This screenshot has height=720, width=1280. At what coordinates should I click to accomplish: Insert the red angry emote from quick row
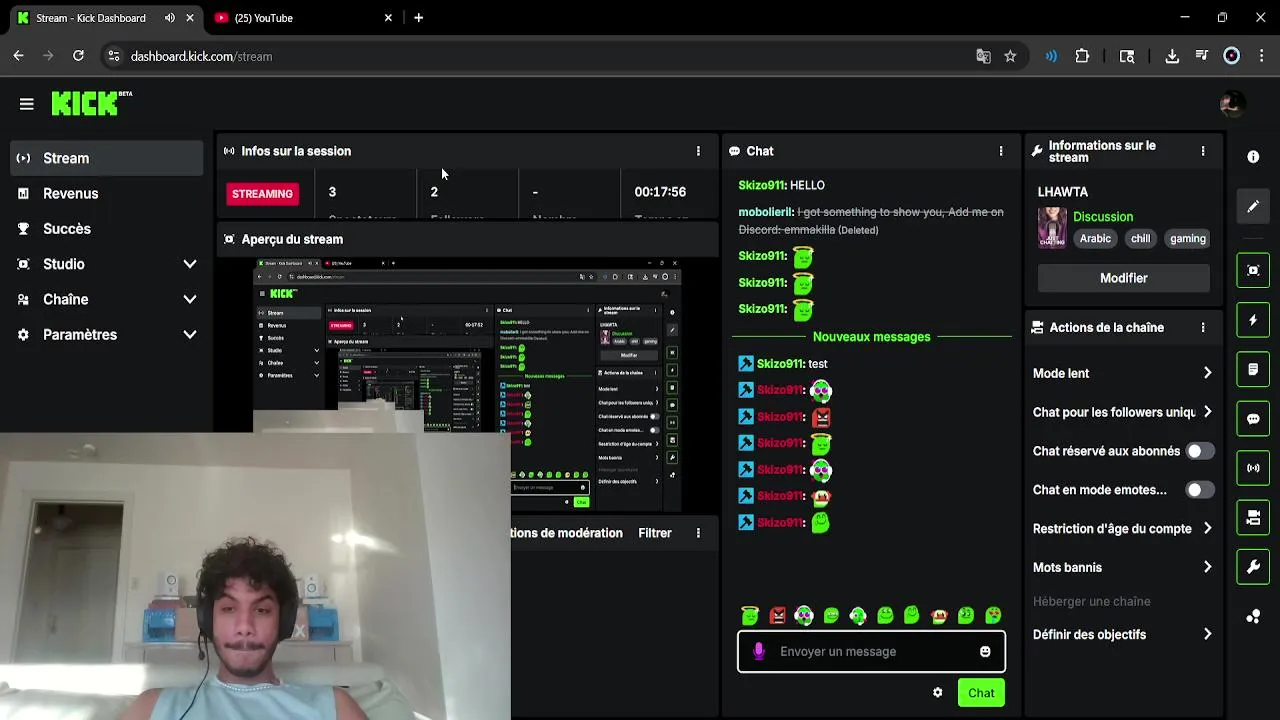(777, 616)
